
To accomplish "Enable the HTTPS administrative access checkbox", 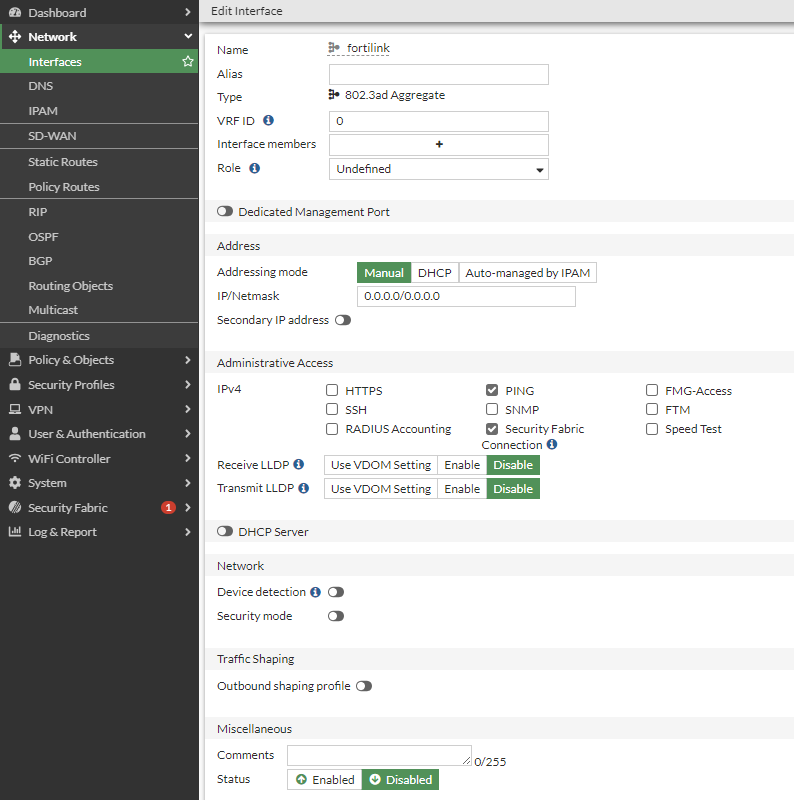I will tap(332, 391).
